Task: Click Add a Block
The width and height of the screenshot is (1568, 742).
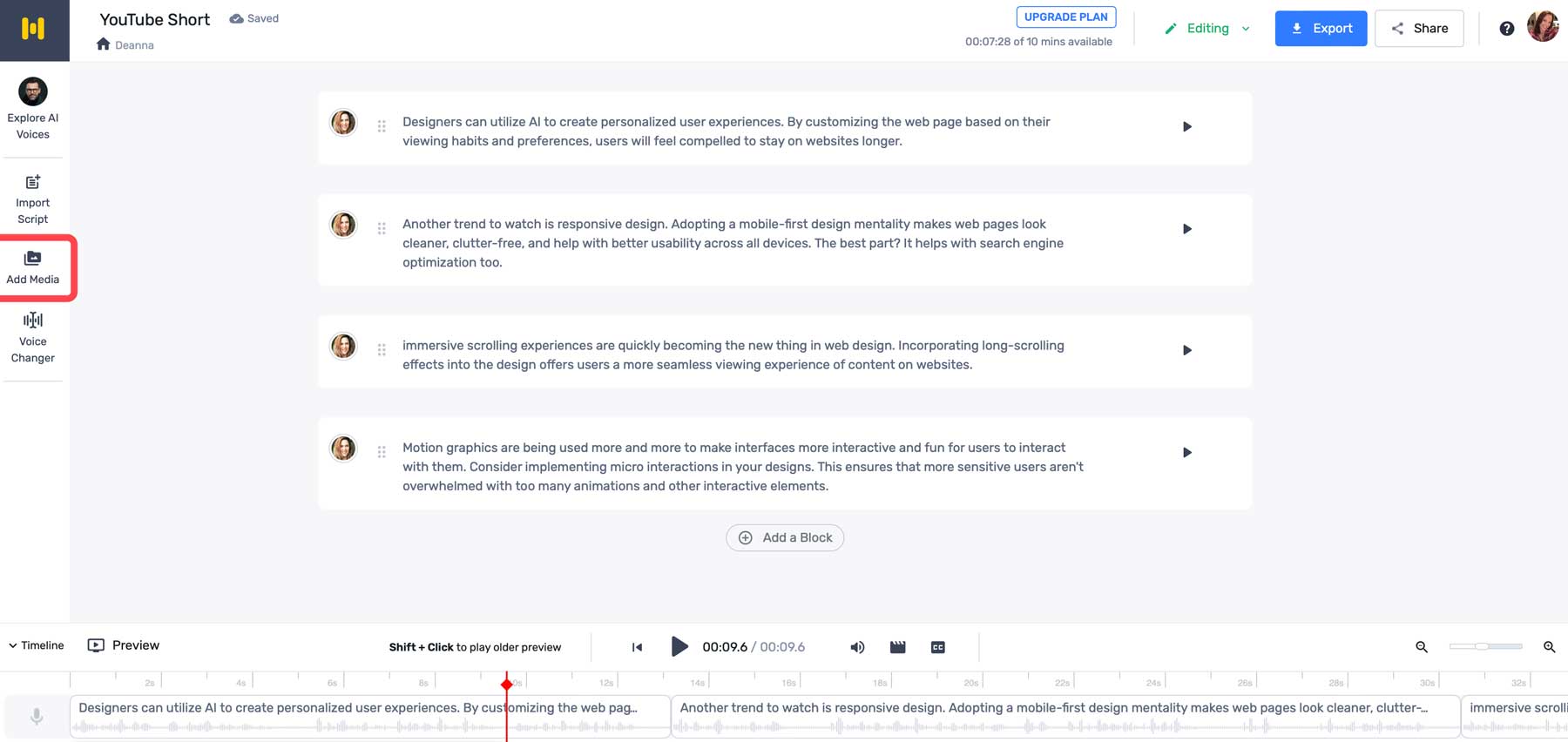Action: [785, 537]
